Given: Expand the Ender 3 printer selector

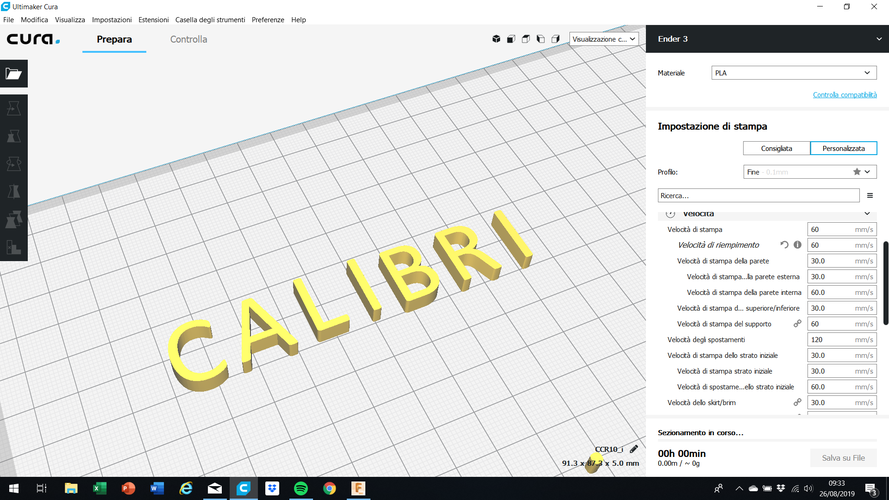Looking at the screenshot, I should [x=768, y=39].
